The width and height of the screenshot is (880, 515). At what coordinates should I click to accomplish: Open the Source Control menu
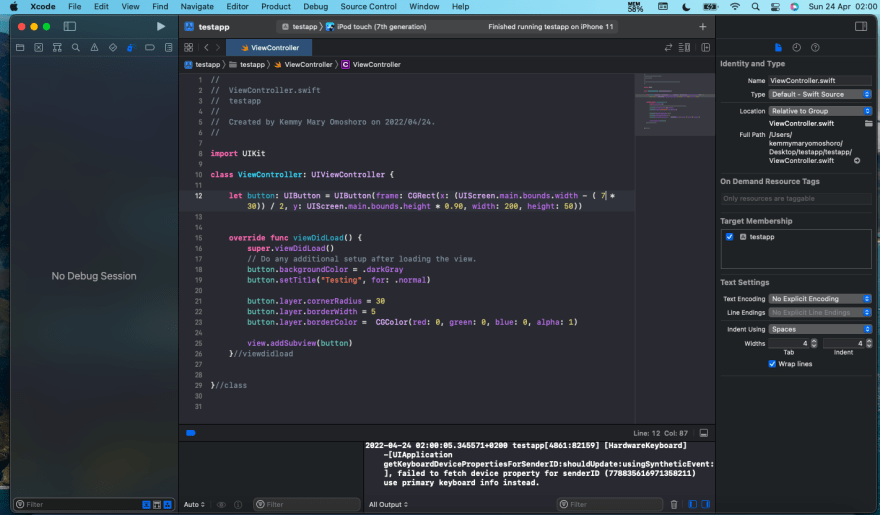[x=368, y=7]
